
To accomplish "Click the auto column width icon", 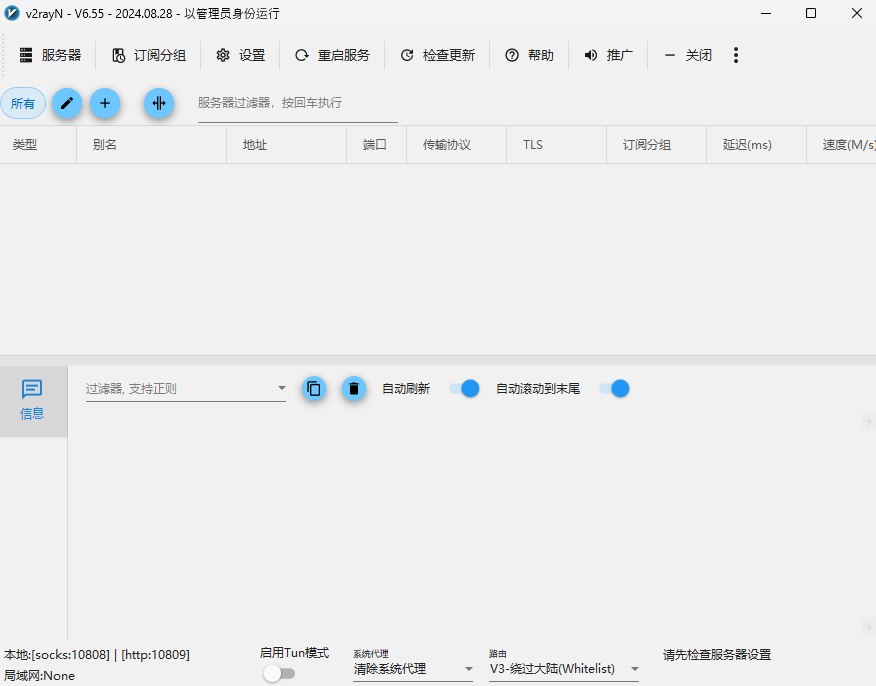I will pyautogui.click(x=159, y=103).
